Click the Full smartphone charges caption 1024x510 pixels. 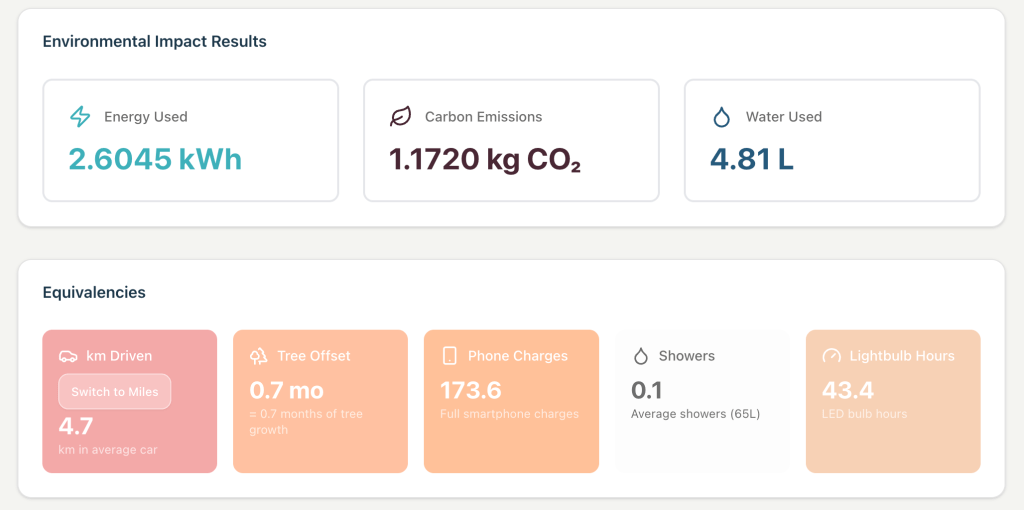pyautogui.click(x=509, y=414)
